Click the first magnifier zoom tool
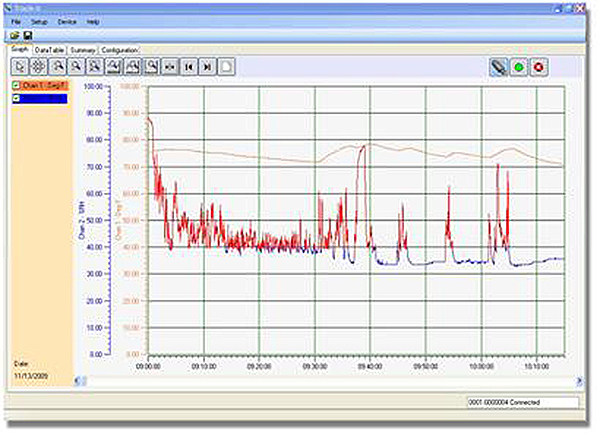600x436 pixels. coord(57,66)
